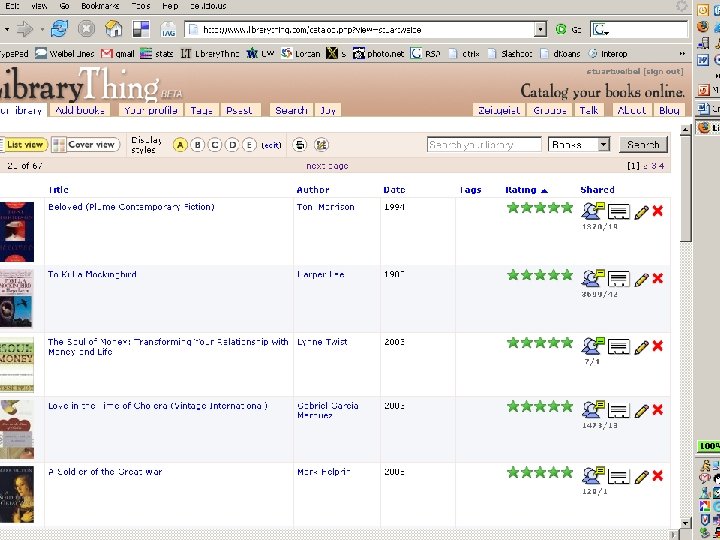
Task: Open the Zeitgeist tab
Action: (499, 110)
